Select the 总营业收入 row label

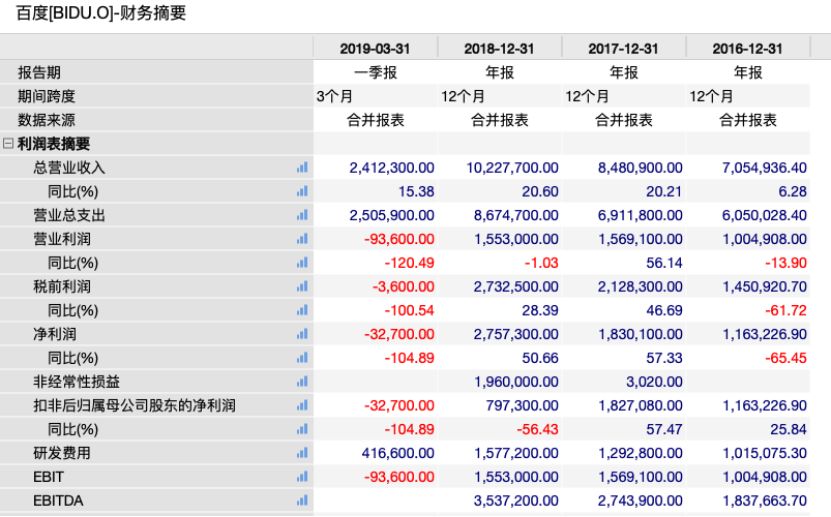pyautogui.click(x=69, y=168)
